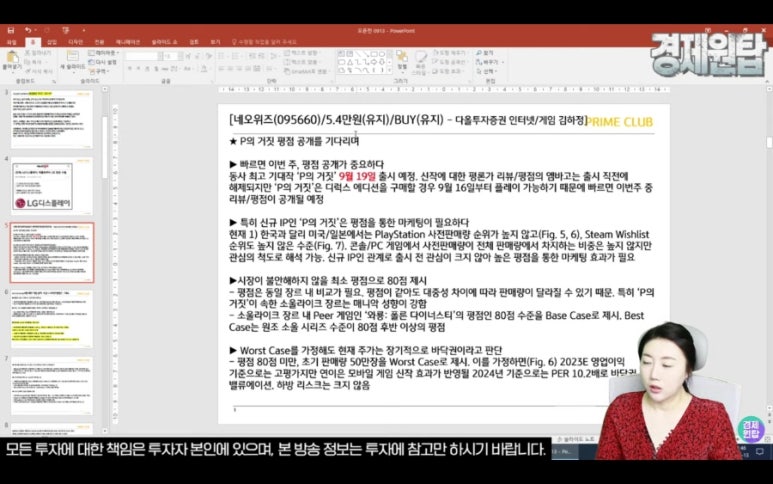Save the presentation from the quick access toolbar
The height and width of the screenshot is (484, 773).
click(x=10, y=30)
